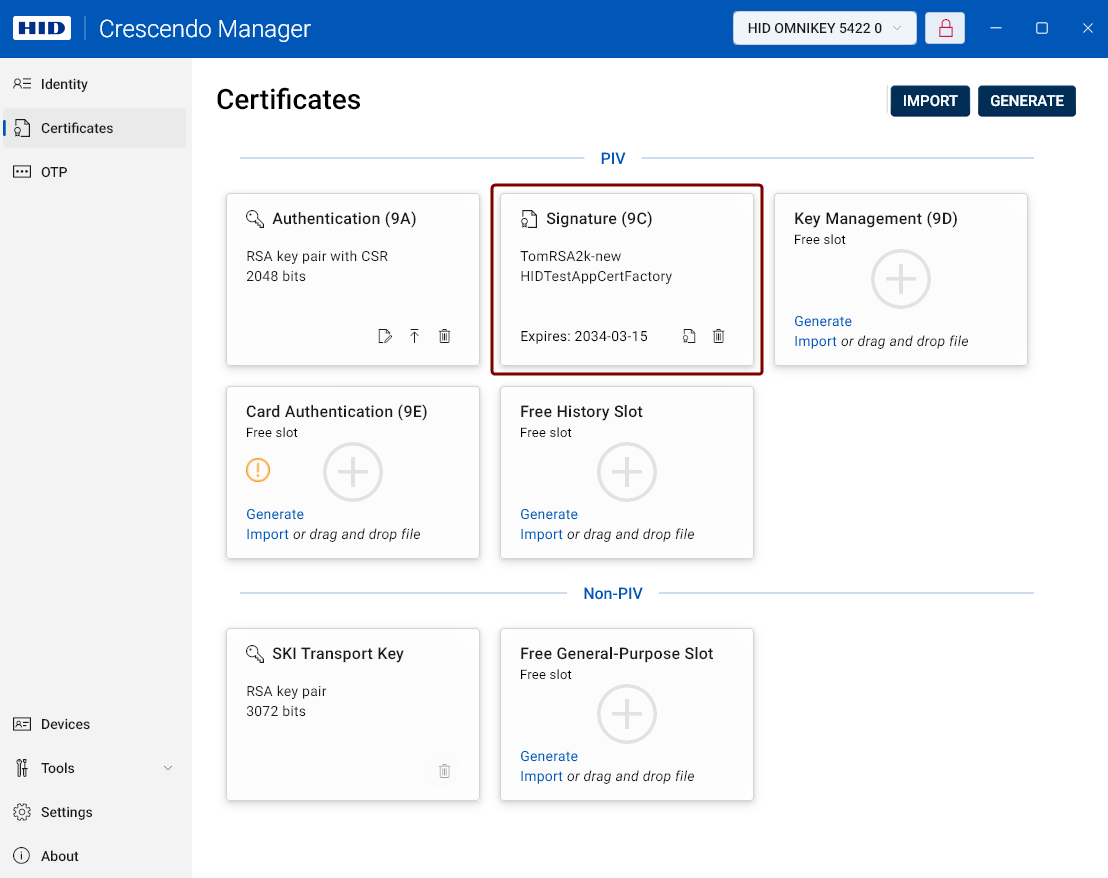1108x878 pixels.
Task: Click the "SKI Transport Key" card title
Action: (x=338, y=653)
